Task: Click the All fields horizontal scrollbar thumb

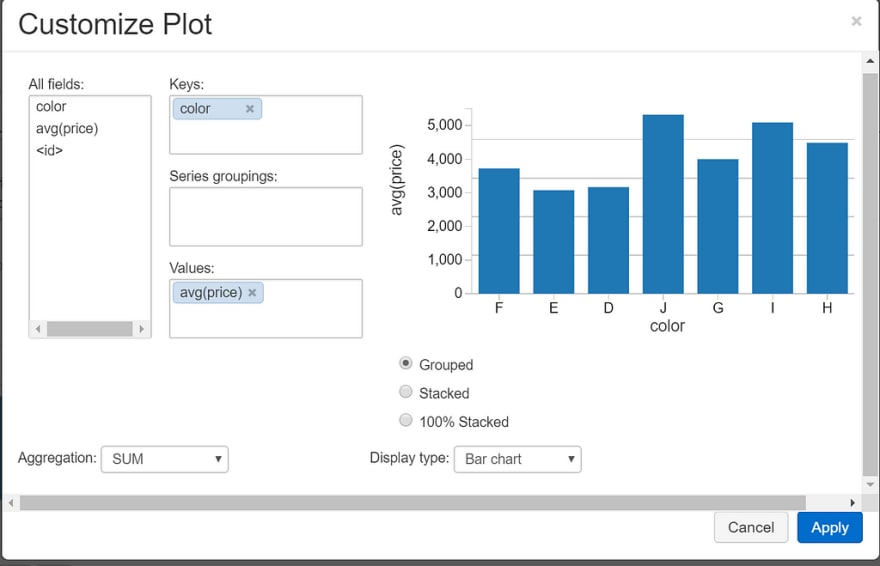Action: click(90, 329)
